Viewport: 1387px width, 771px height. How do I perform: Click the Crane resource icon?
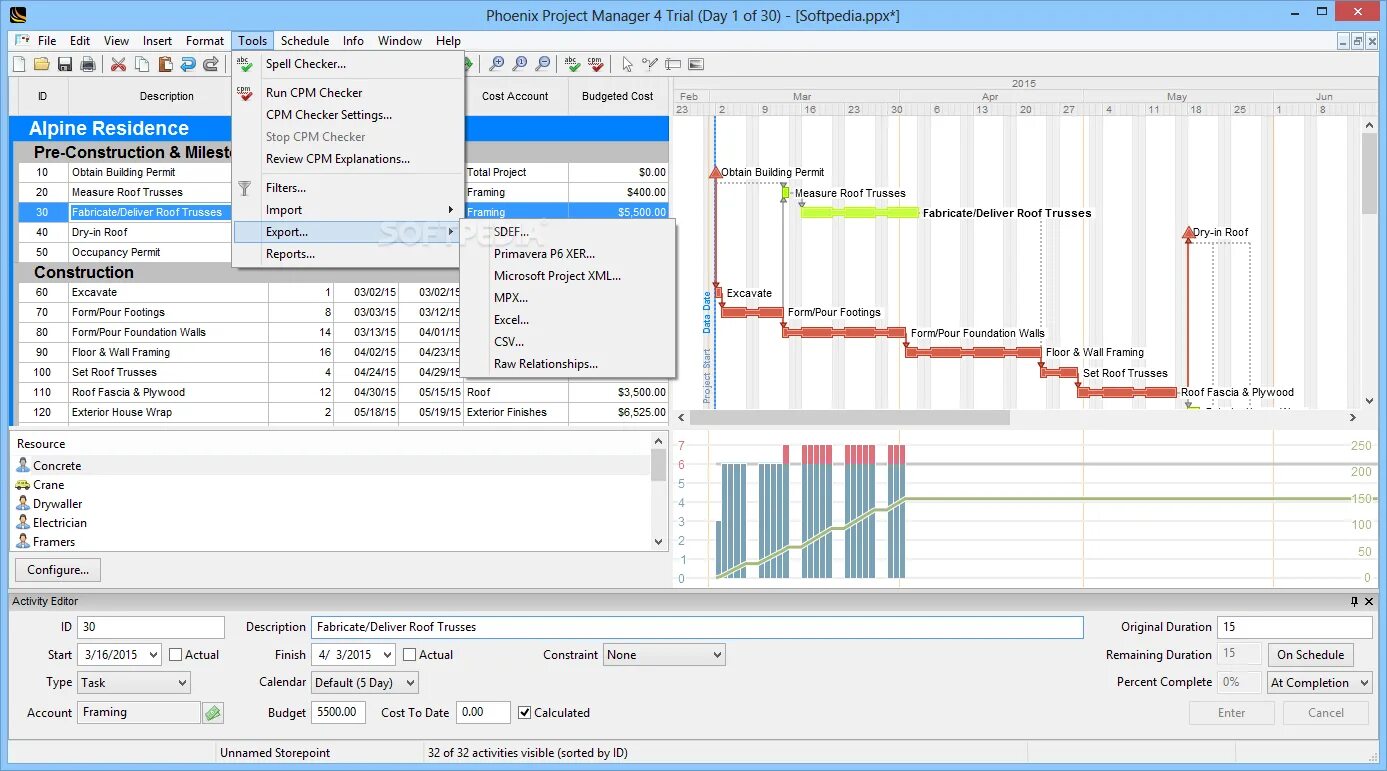click(23, 485)
